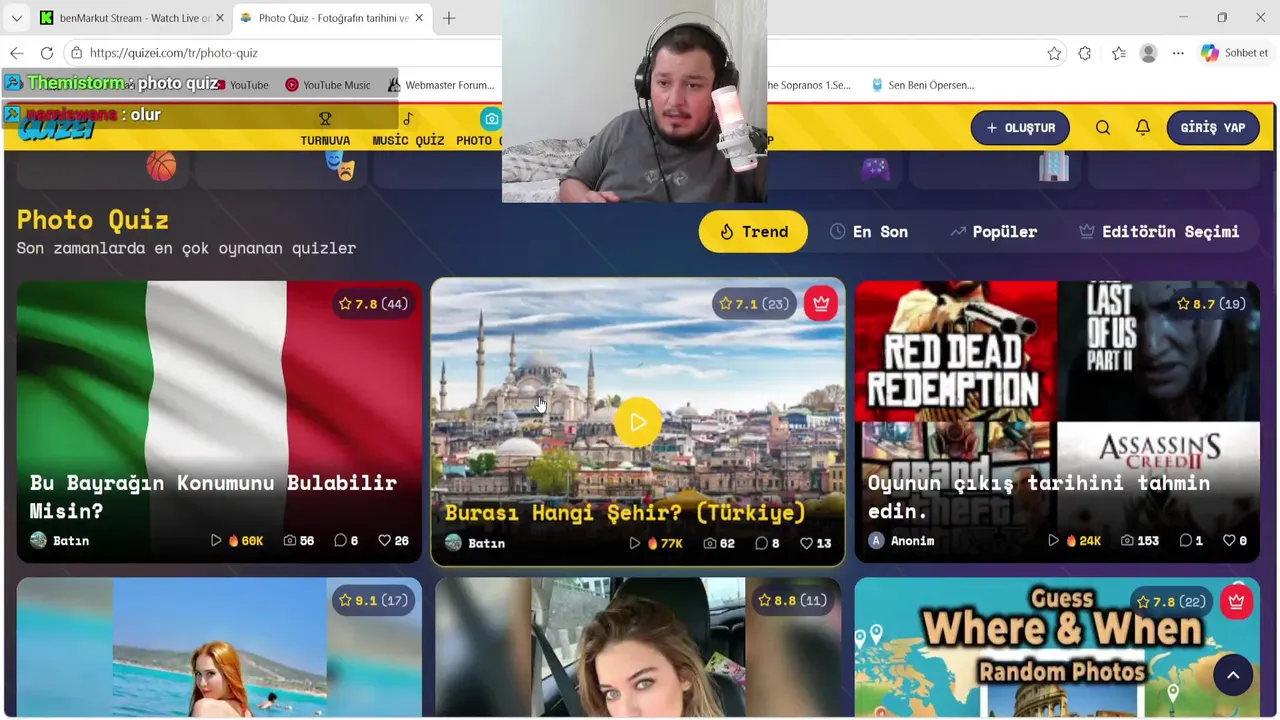Open Bu Bayrağın Konumunu Bulabilir Misin quiz
Viewport: 1280px width, 720px height.
pos(219,421)
